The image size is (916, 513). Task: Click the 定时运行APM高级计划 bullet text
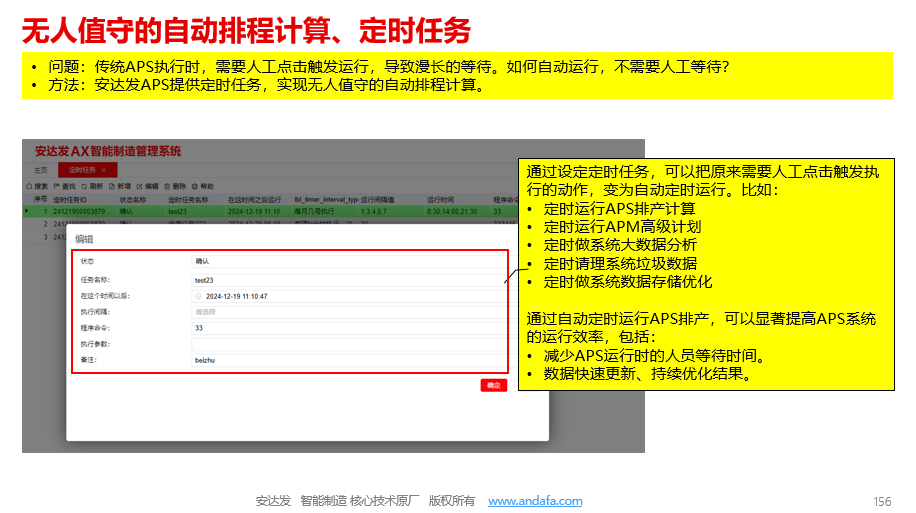[x=622, y=227]
